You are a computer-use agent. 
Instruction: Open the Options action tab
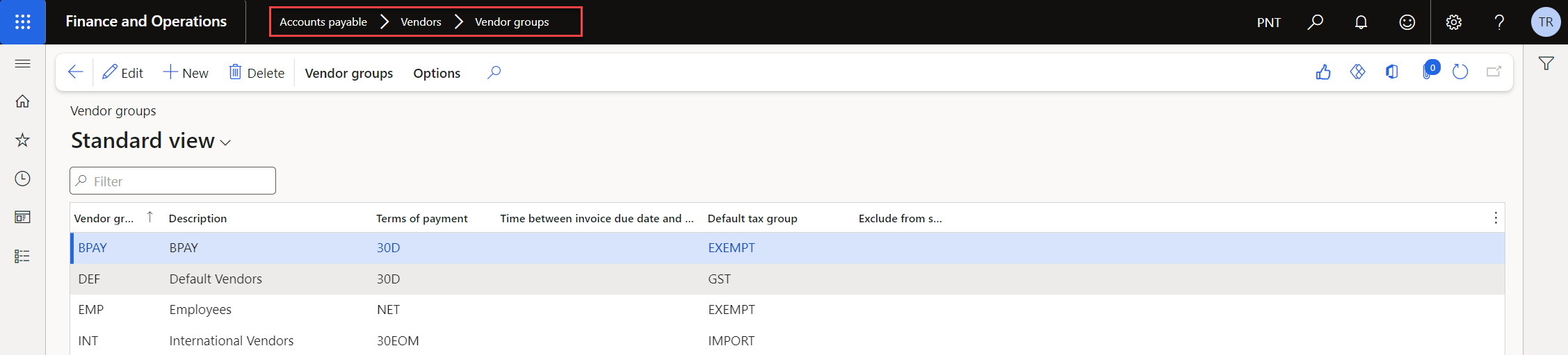click(x=437, y=73)
